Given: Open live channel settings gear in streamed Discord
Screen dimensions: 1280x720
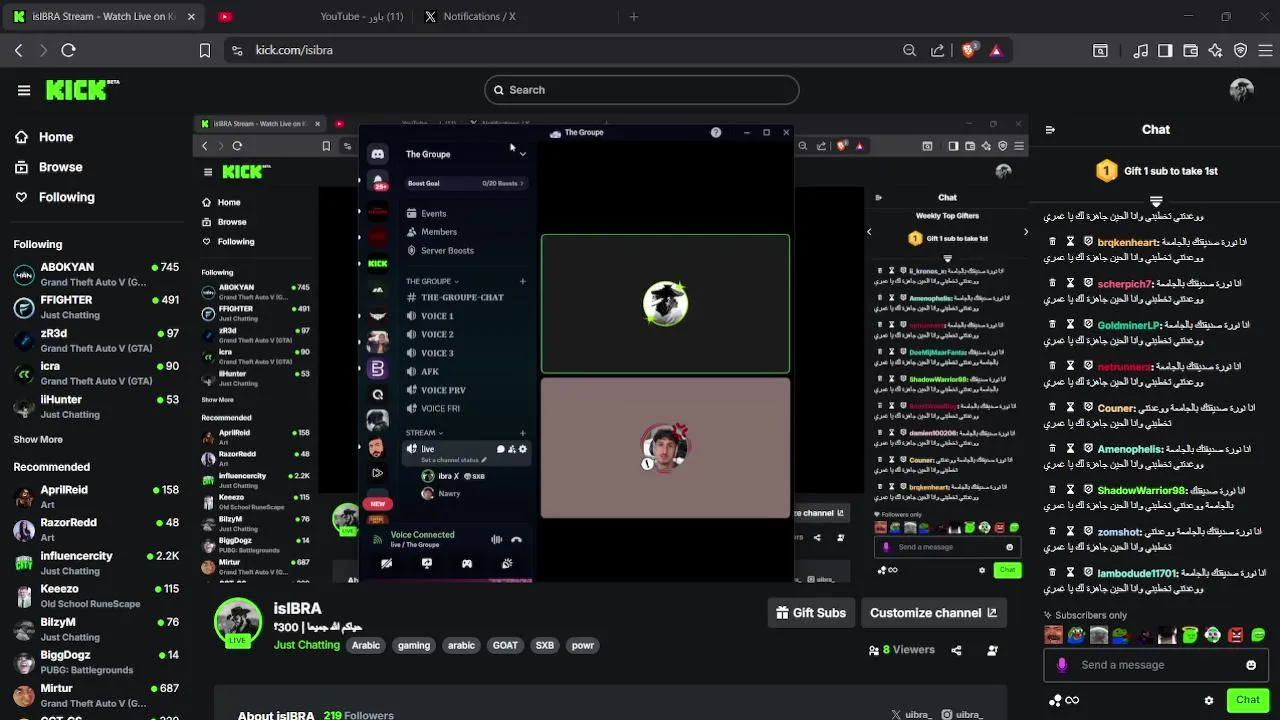Looking at the screenshot, I should (522, 449).
